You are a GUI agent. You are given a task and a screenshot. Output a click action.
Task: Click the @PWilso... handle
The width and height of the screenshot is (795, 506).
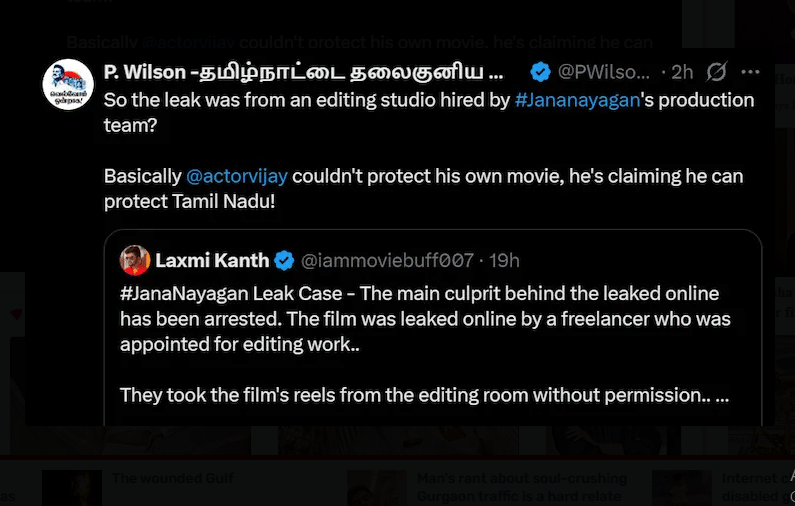click(604, 72)
